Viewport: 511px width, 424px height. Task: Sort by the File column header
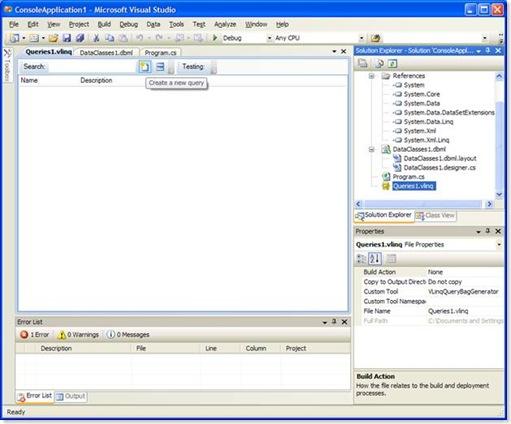tap(166, 348)
